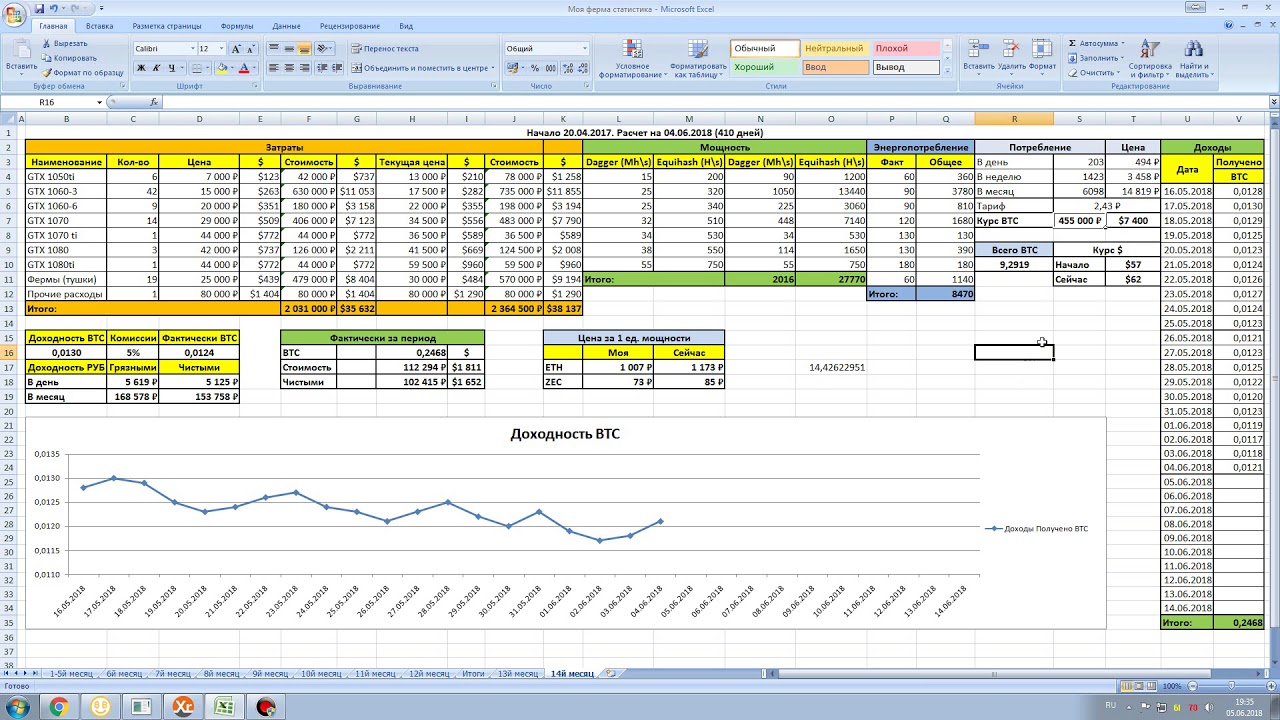Screen dimensions: 1280x720
Task: Apply red font color A
Action: 244,68
